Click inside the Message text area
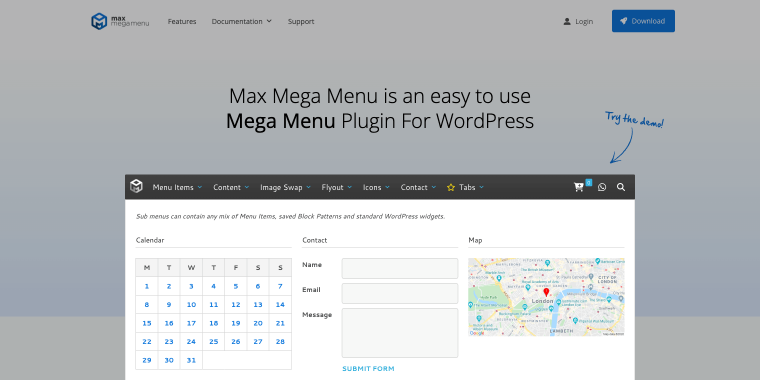 point(400,333)
